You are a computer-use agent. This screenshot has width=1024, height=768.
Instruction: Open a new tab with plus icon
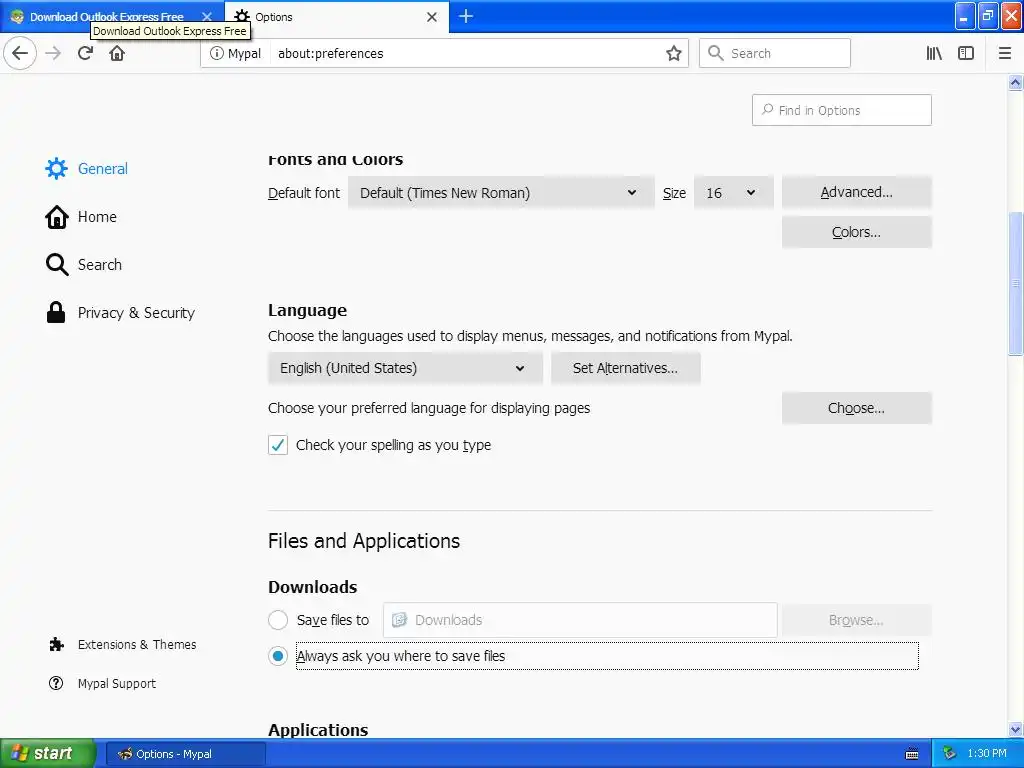click(466, 16)
